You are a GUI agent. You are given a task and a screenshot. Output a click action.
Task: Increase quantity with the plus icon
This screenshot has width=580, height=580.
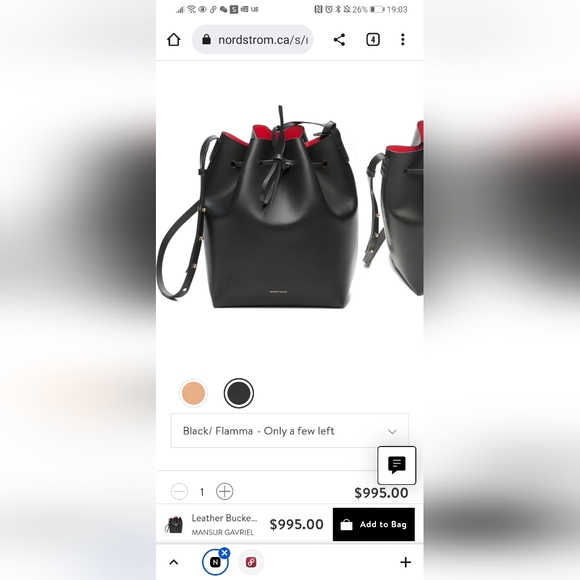click(225, 492)
